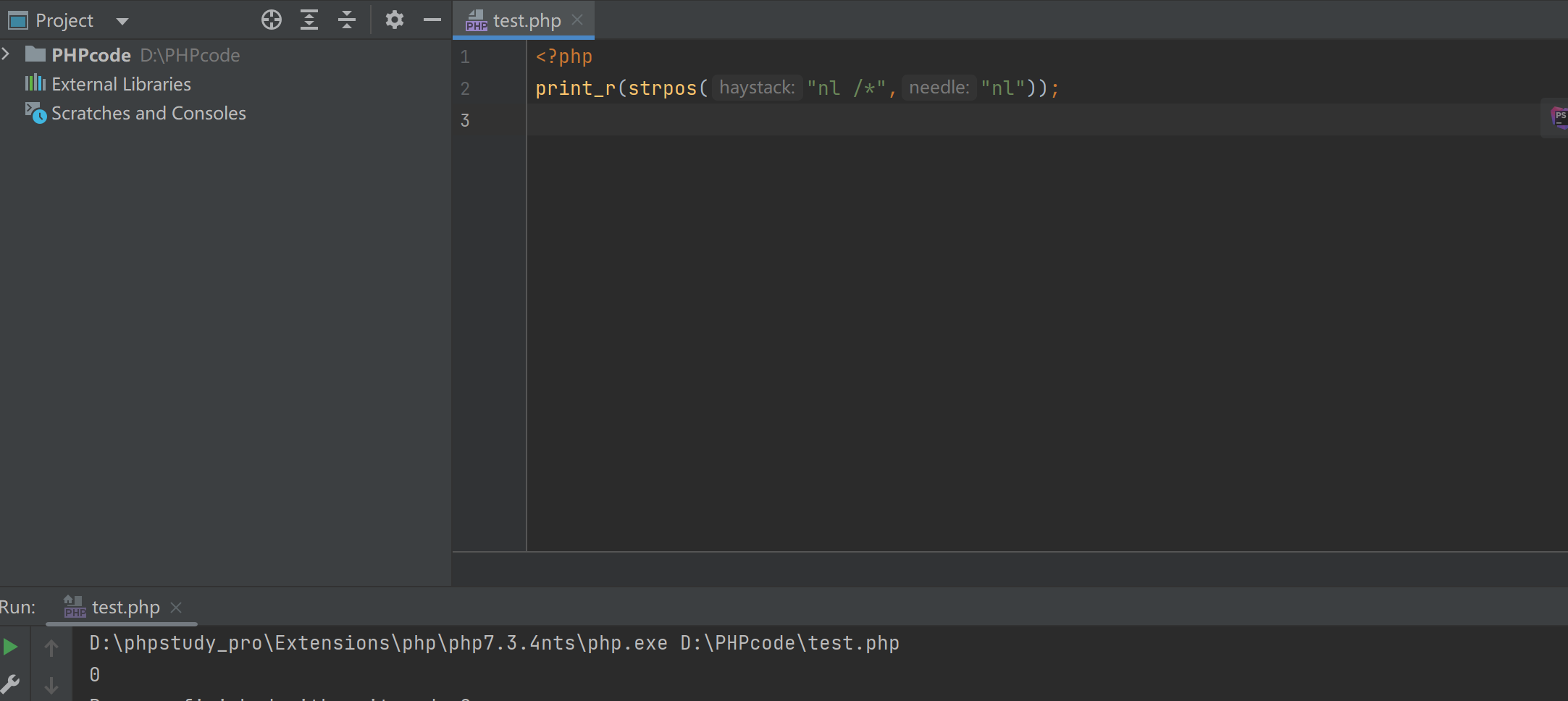
Task: Click the PhpStorm icon at editor's right edge
Action: 1558,117
